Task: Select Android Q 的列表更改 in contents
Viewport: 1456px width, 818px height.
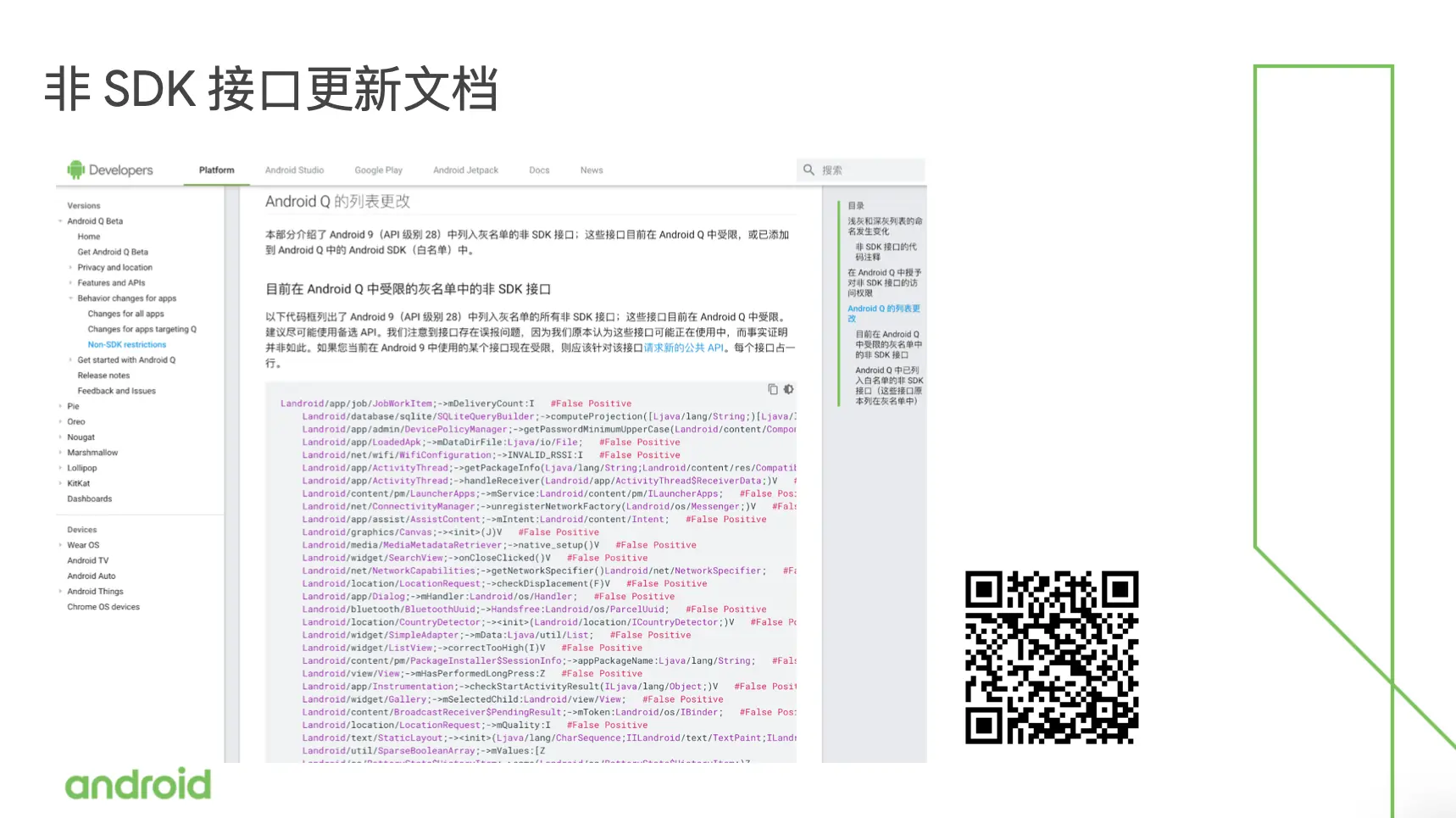Action: click(884, 314)
